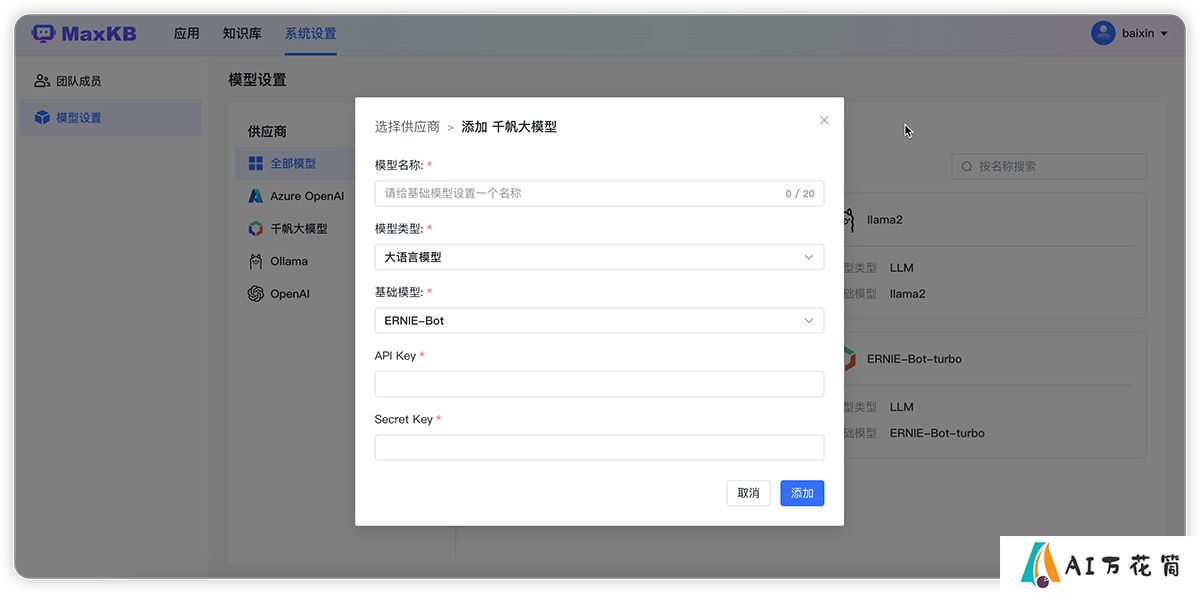Select the 千帆大模型 provider
This screenshot has height=593, width=1200.
coord(293,229)
